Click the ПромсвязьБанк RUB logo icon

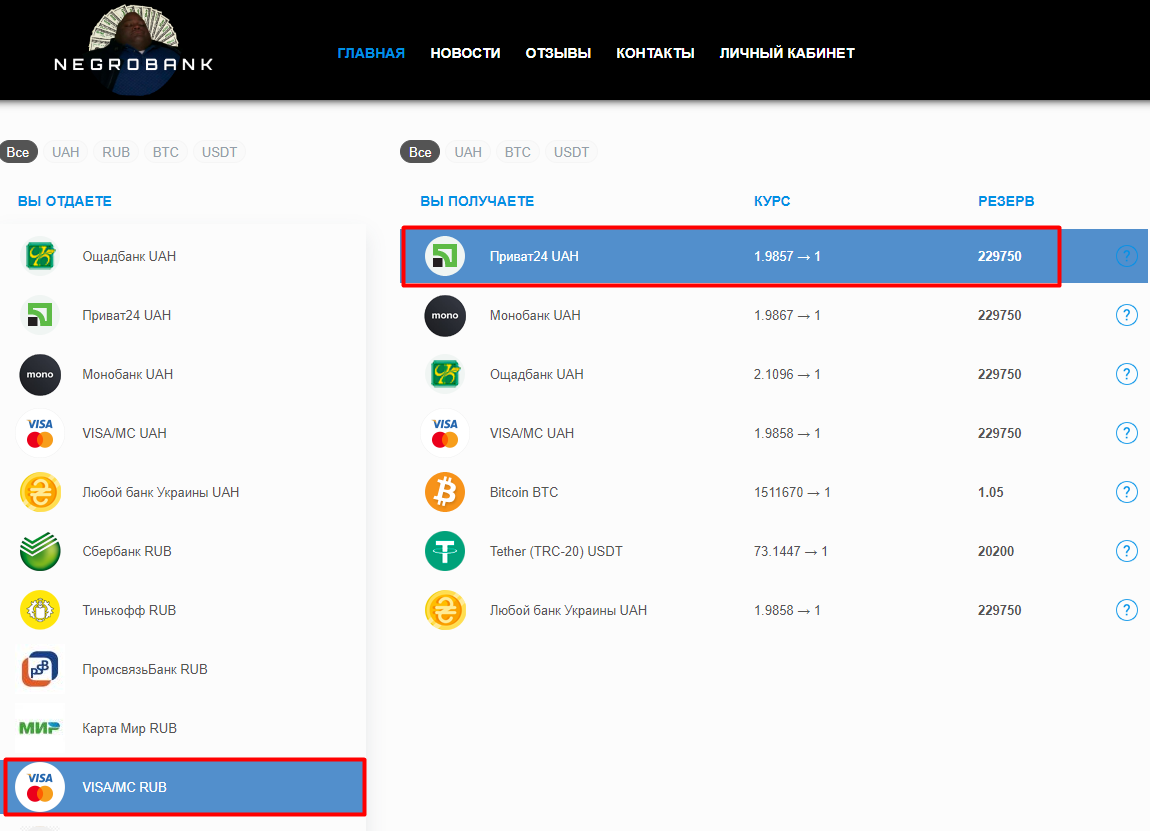click(x=40, y=669)
